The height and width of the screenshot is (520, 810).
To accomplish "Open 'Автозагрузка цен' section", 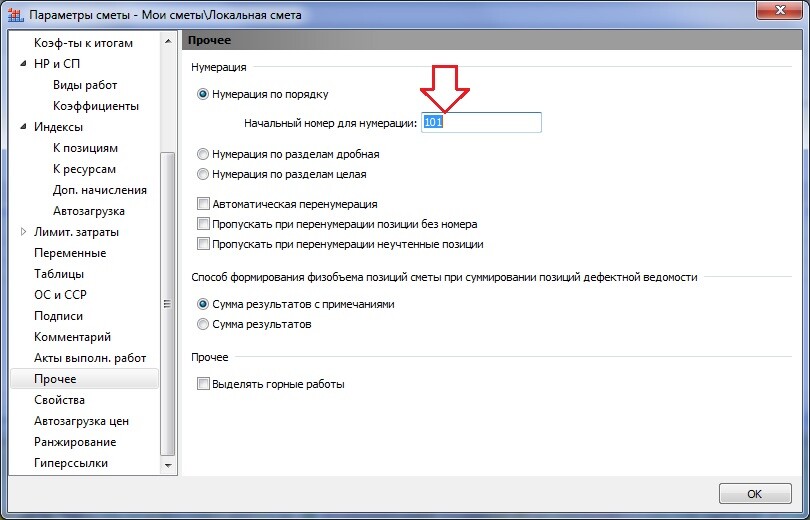I will (81, 421).
